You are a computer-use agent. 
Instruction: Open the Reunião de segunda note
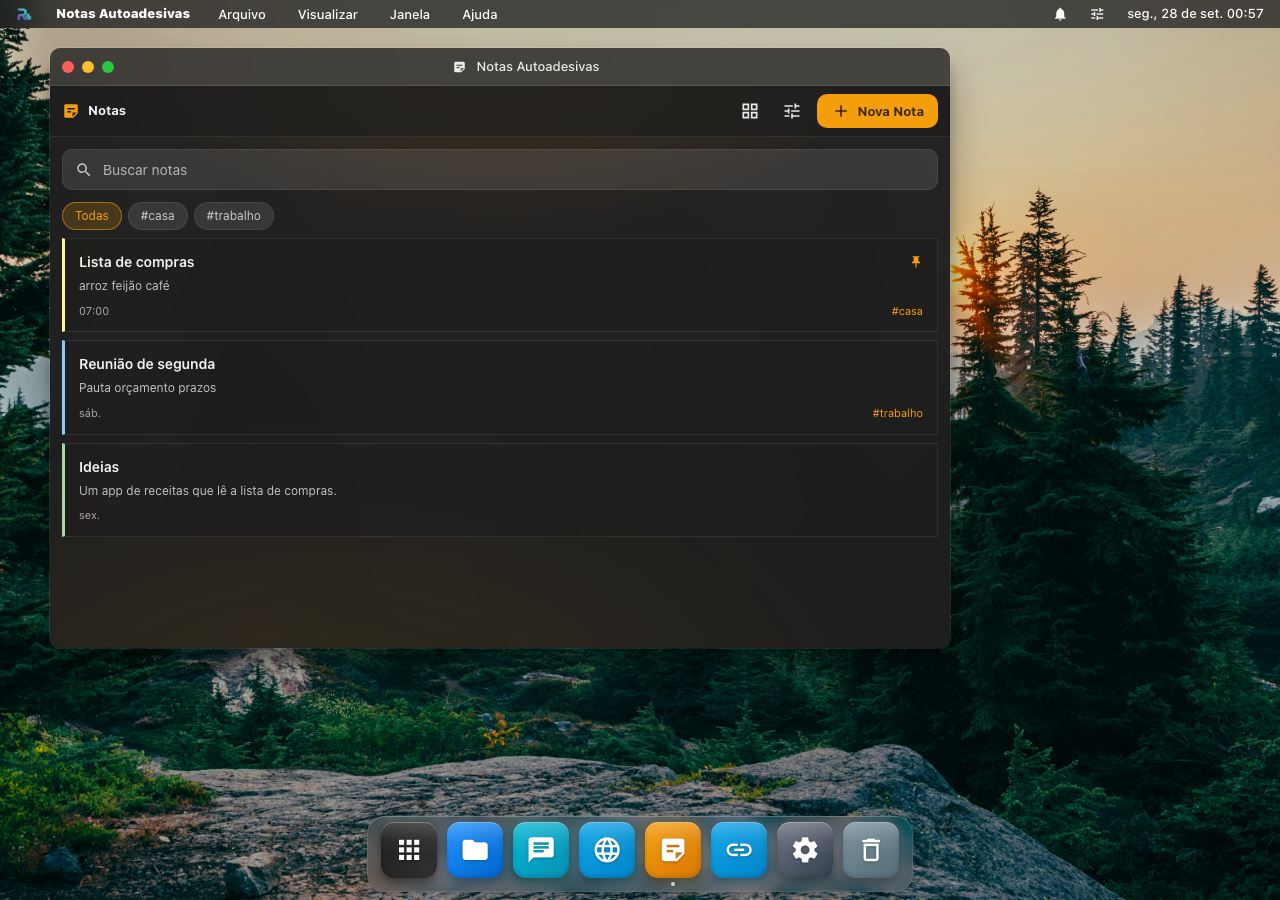(500, 388)
